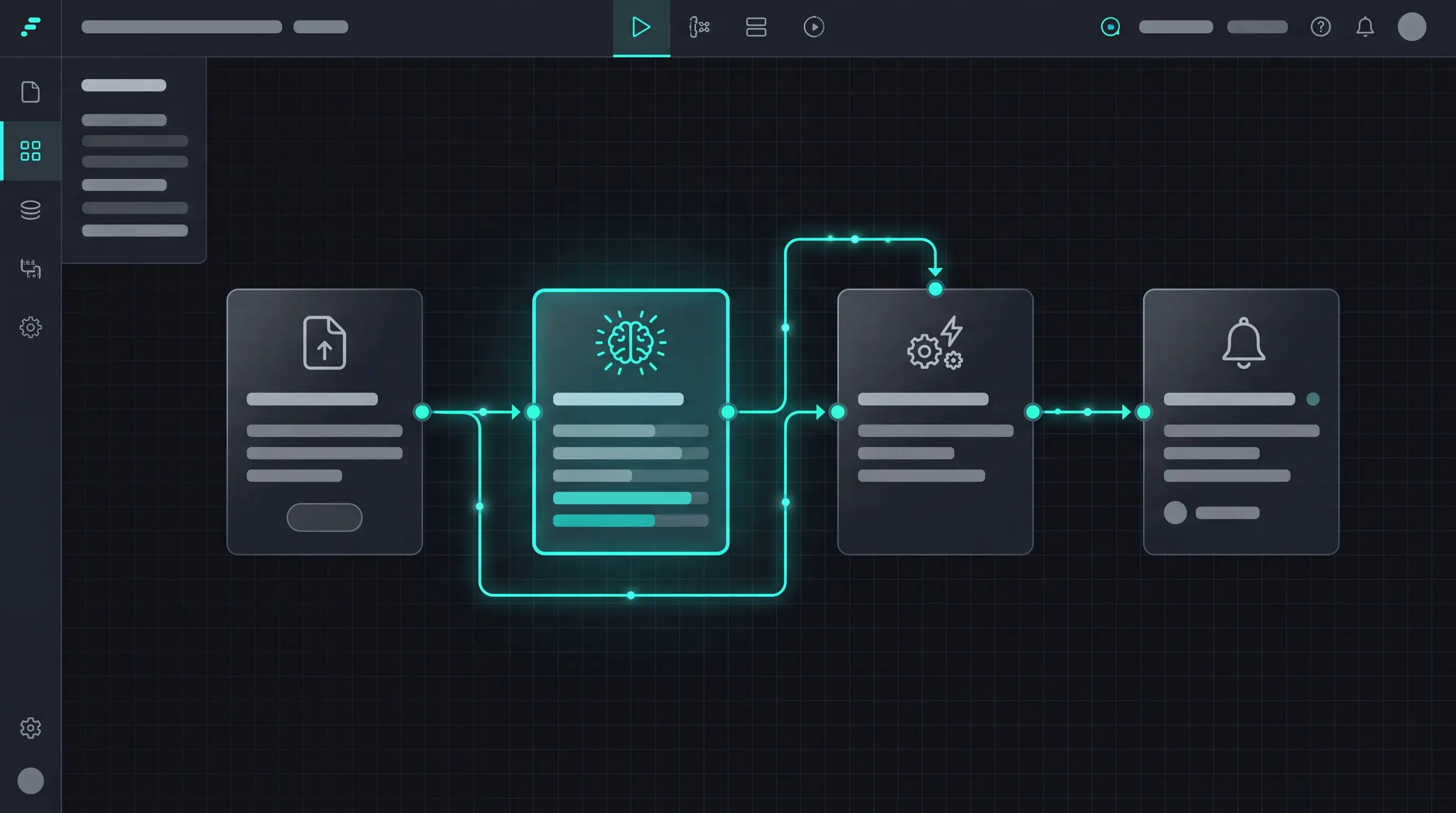Adjust the top grey progress bar in AI node
Screen dimensions: 1456x813
(631, 431)
